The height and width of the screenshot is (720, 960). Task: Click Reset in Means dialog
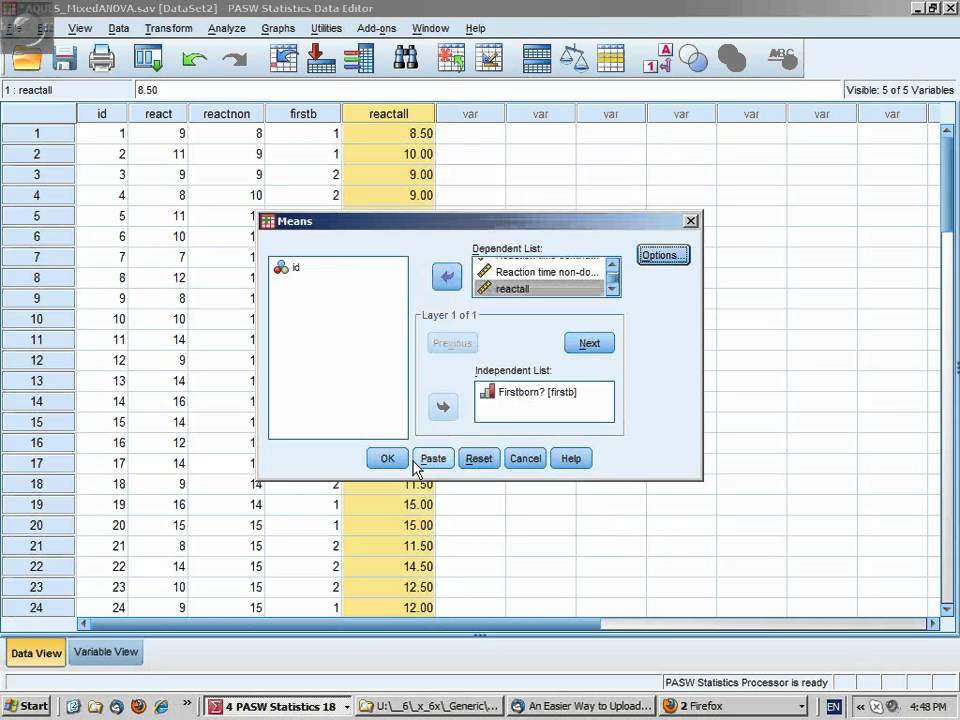[479, 459]
